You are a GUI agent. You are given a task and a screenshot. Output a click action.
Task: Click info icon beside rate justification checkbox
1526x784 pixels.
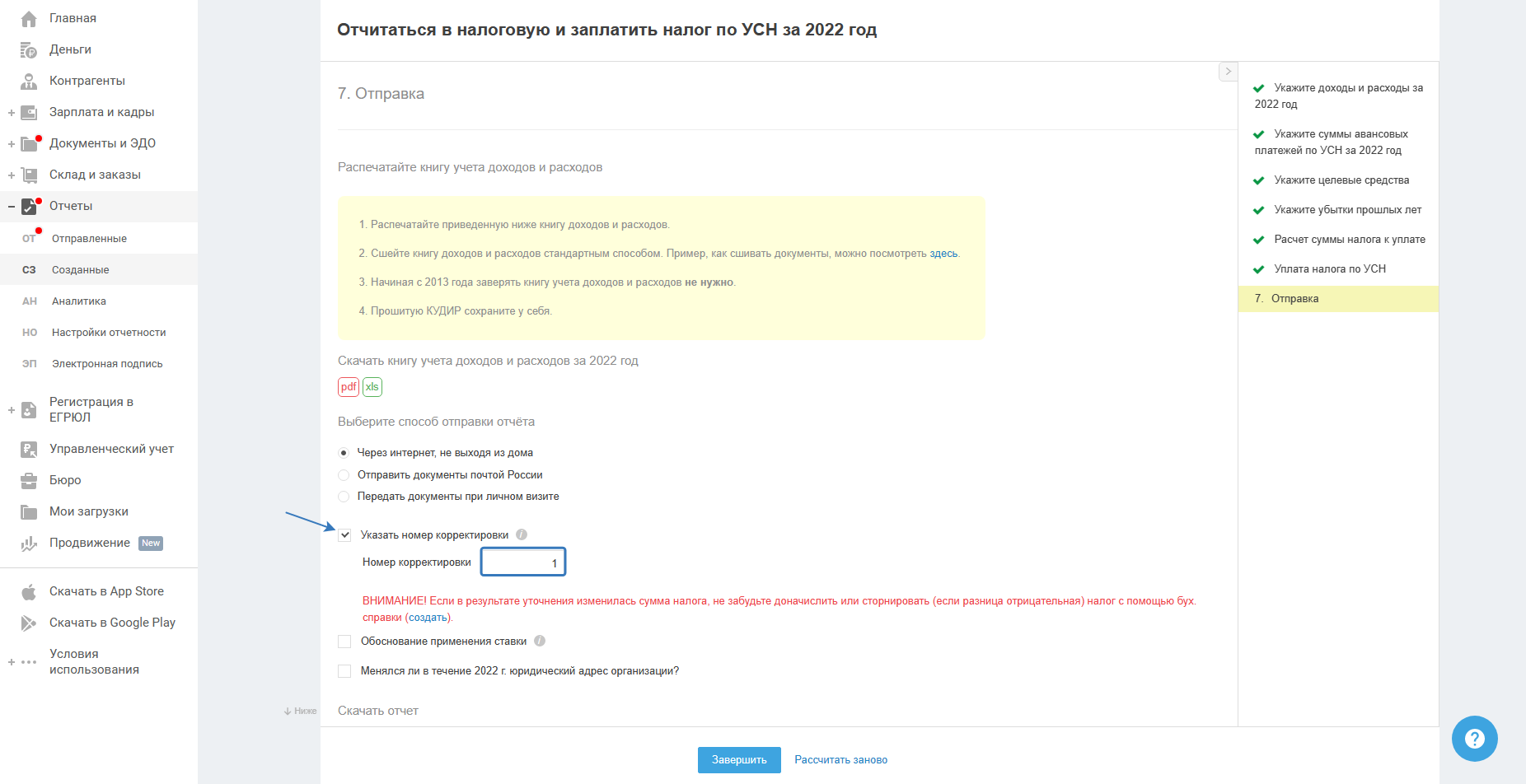click(540, 642)
